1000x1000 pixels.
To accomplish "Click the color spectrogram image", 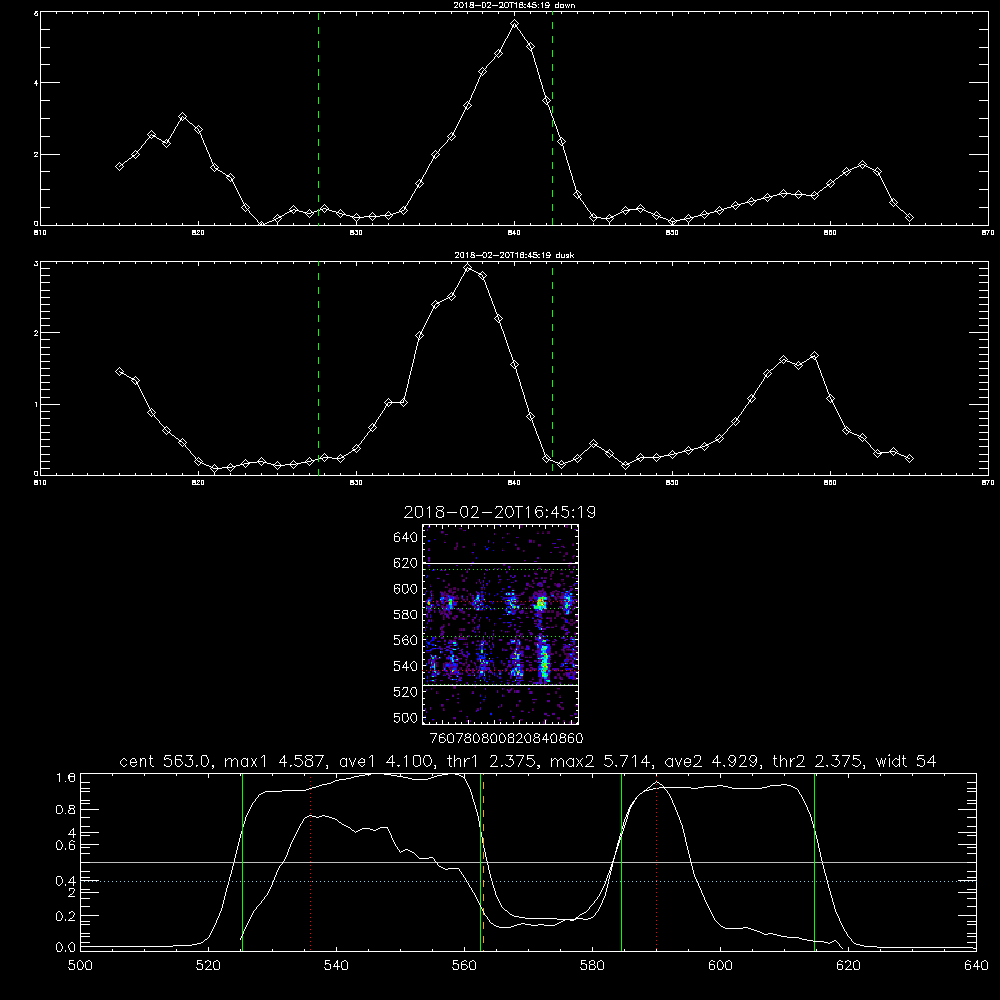I will click(500, 624).
